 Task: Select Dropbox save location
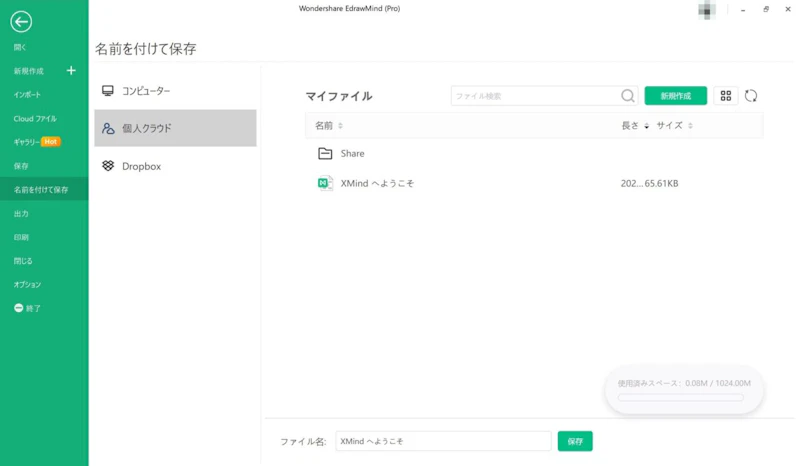click(175, 166)
